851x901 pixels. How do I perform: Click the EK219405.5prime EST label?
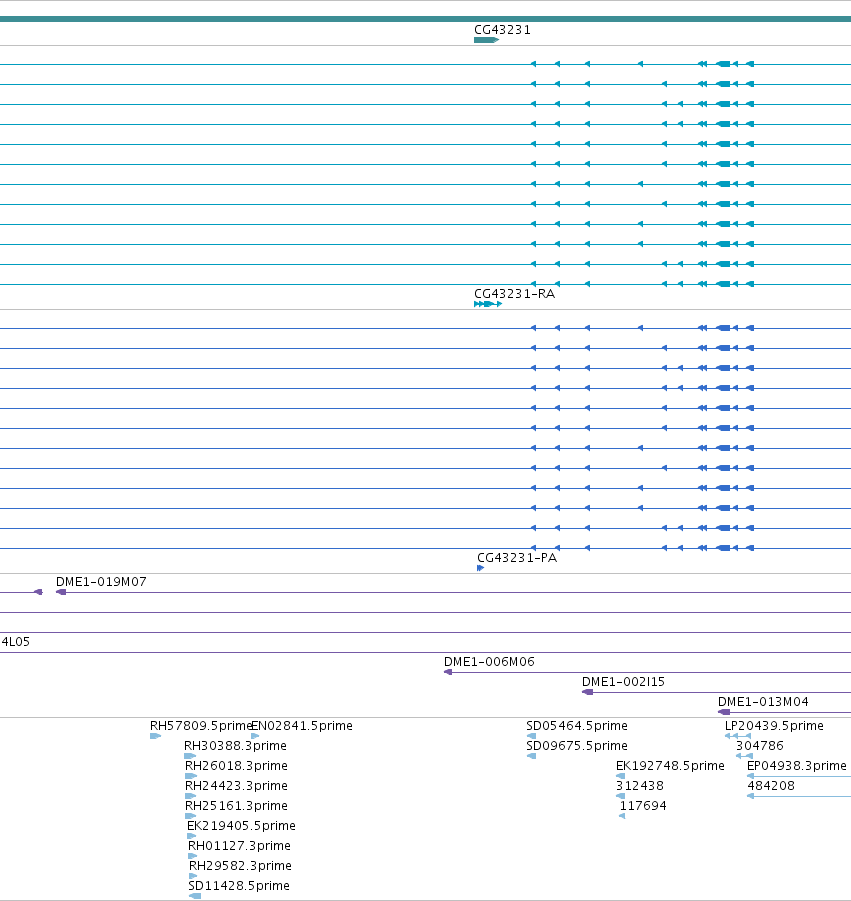pos(241,826)
